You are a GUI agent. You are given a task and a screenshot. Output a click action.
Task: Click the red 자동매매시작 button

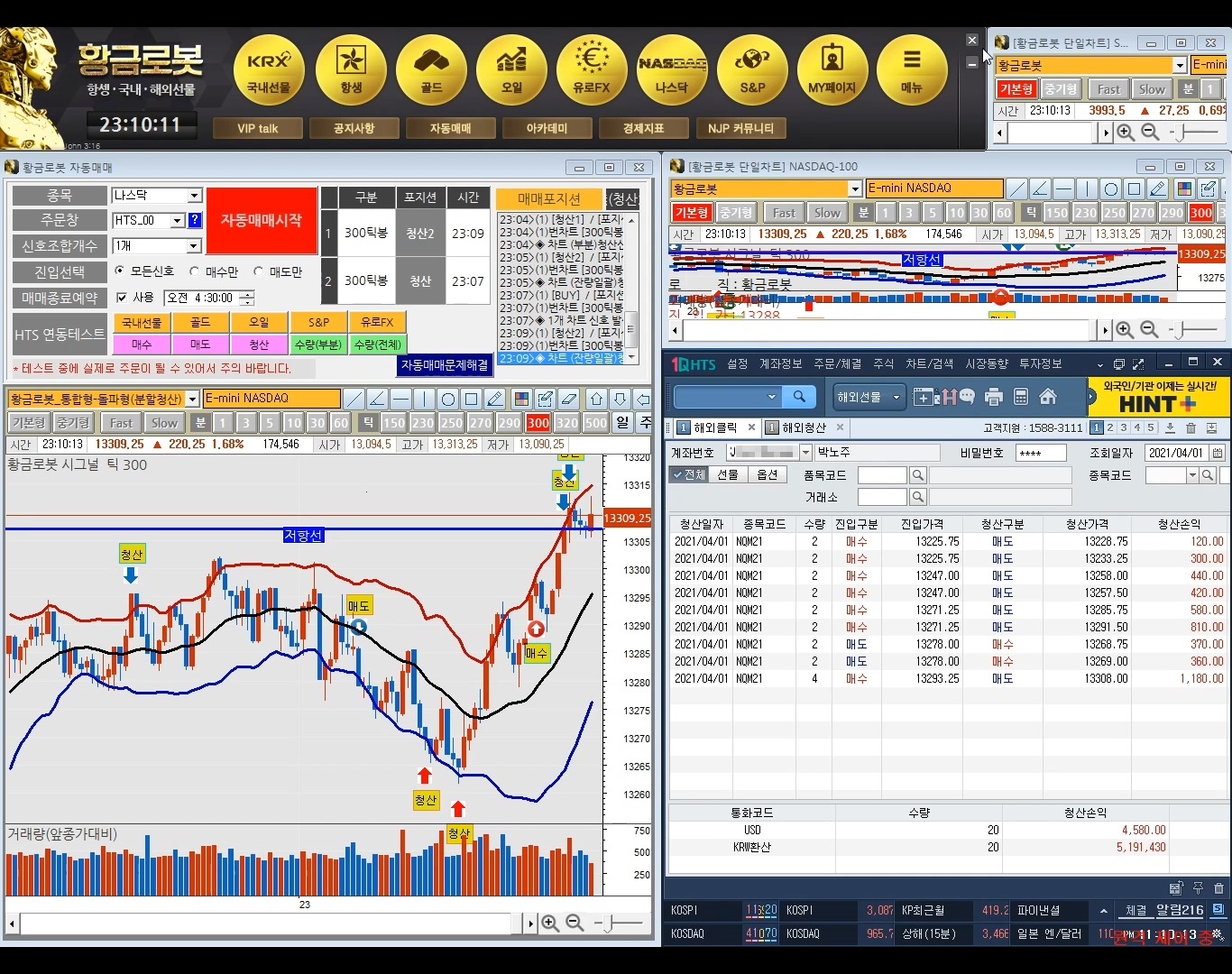[262, 221]
